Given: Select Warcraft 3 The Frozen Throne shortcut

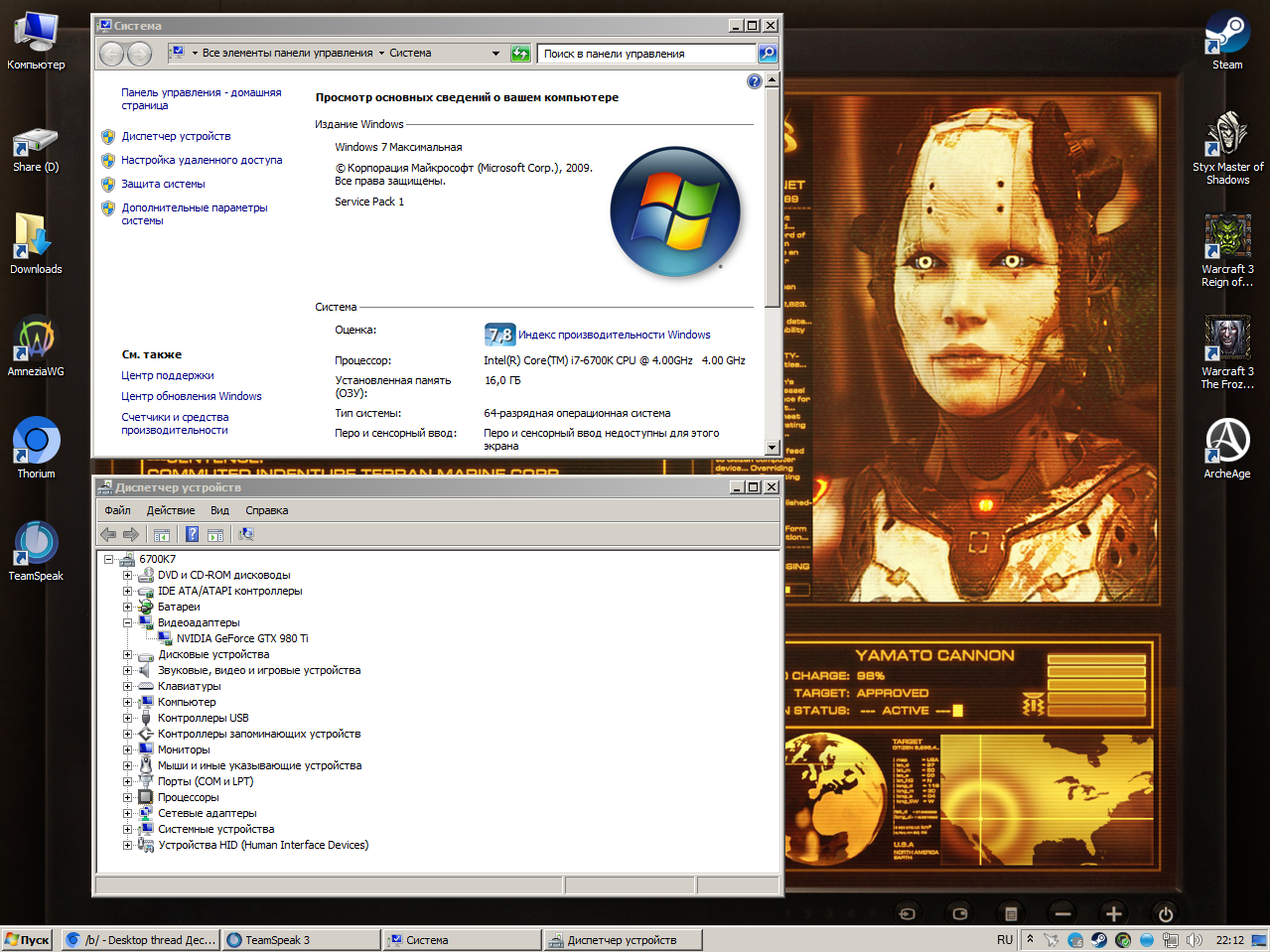Looking at the screenshot, I should coord(1227,352).
